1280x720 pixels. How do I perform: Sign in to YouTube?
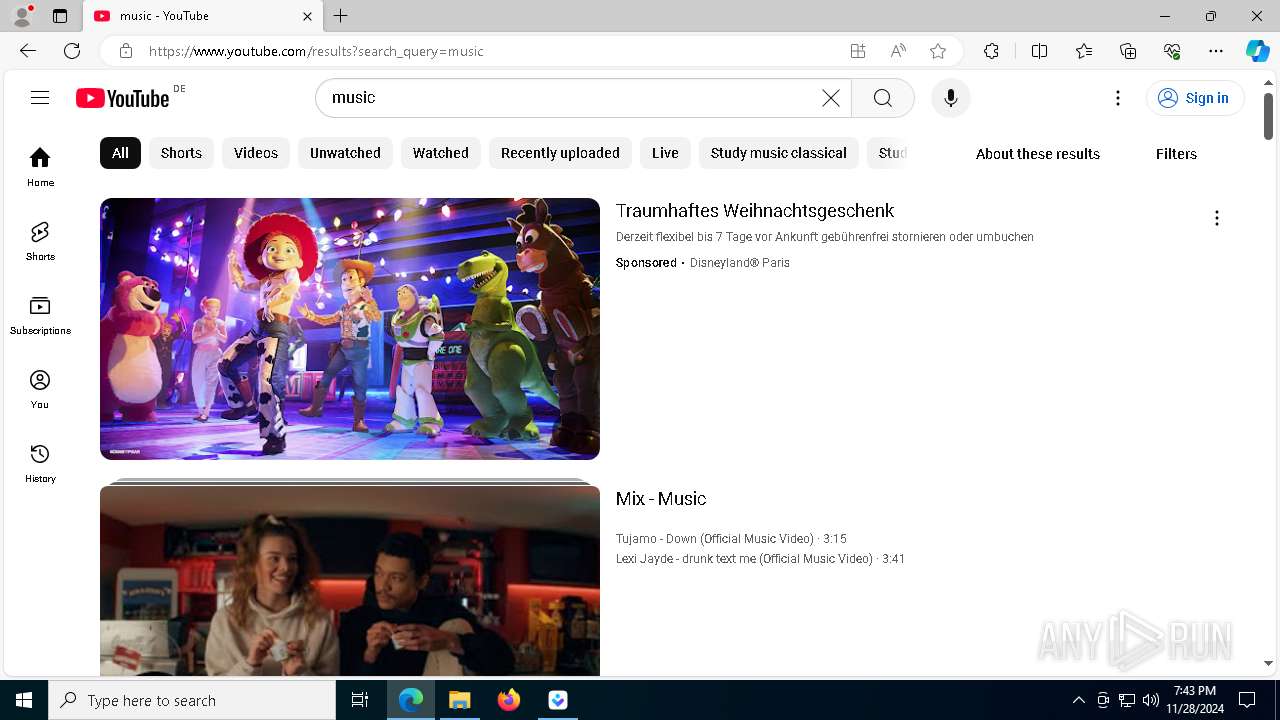(1195, 98)
